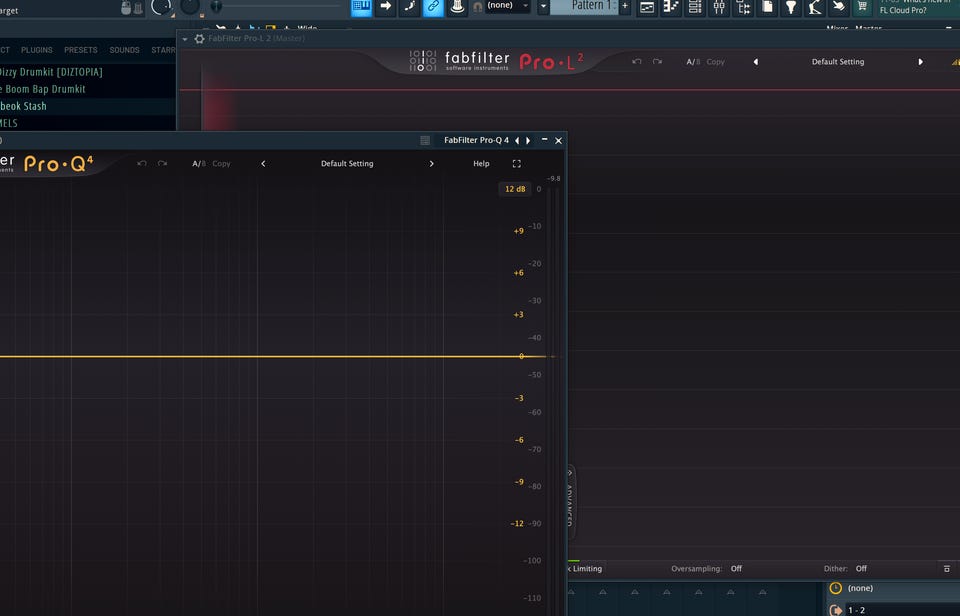The height and width of the screenshot is (616, 960).
Task: Open the Limiting style selector in Pro-L 2
Action: click(x=586, y=569)
